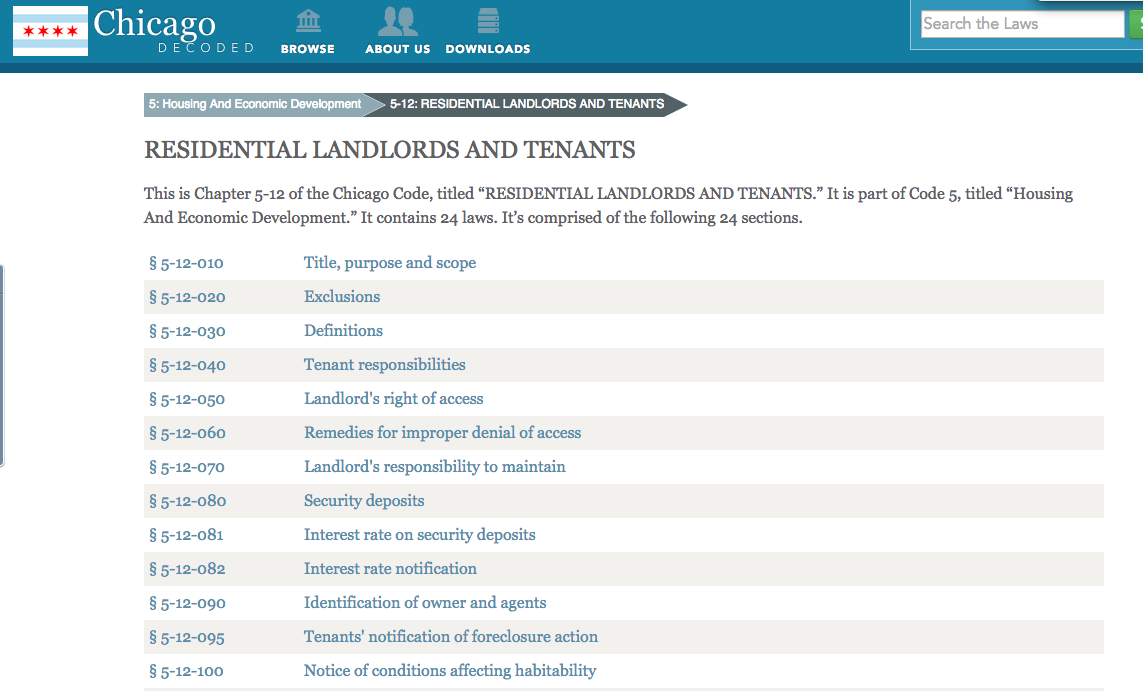The height and width of the screenshot is (691, 1143).
Task: Go to Housing And Economic Development breadcrumb
Action: pos(255,104)
